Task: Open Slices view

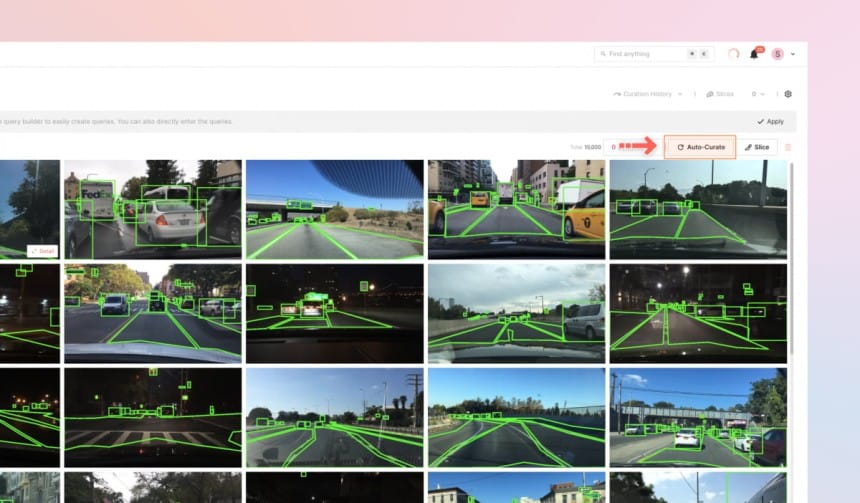Action: tap(720, 94)
